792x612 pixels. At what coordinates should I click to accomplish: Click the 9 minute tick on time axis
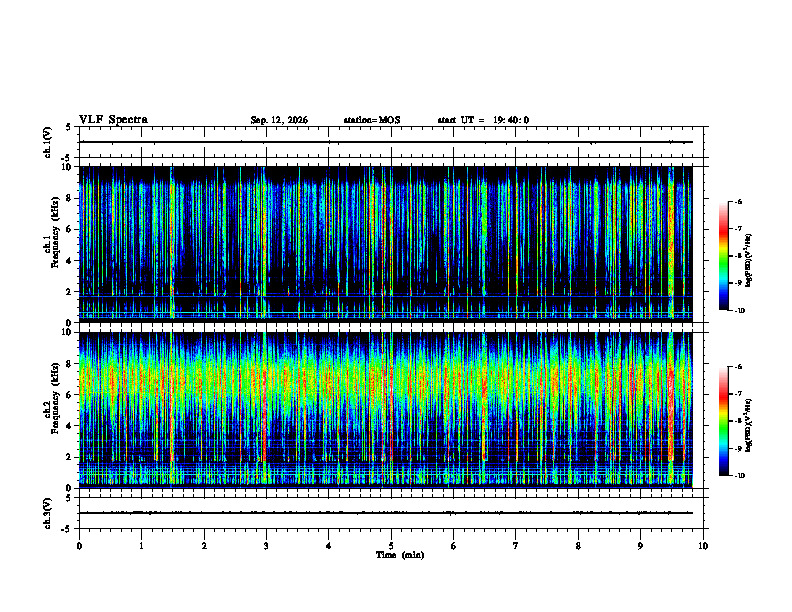click(x=640, y=546)
